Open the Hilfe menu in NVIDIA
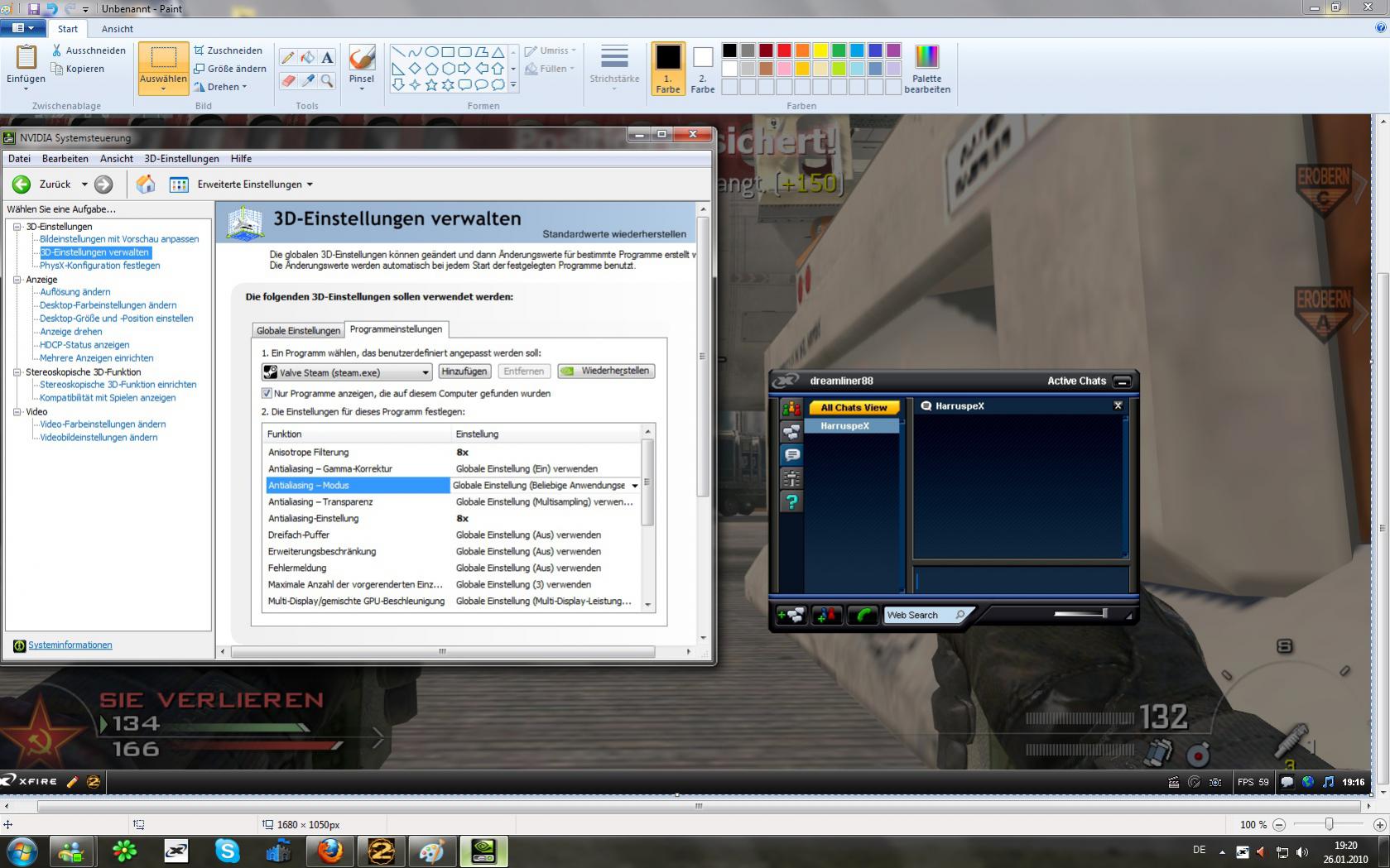The height and width of the screenshot is (868, 1390). (x=241, y=159)
